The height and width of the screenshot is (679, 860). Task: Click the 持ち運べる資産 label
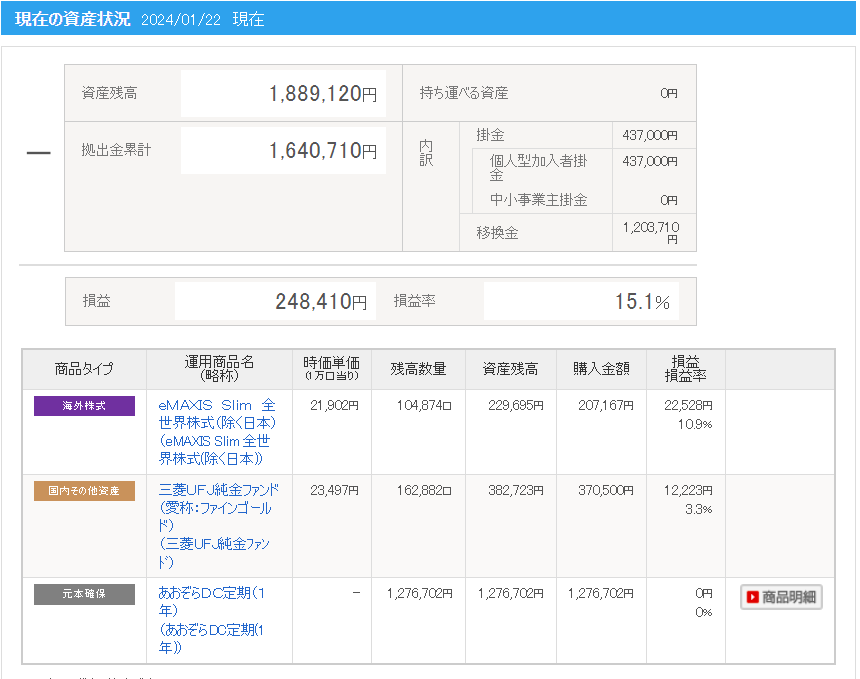pyautogui.click(x=464, y=93)
